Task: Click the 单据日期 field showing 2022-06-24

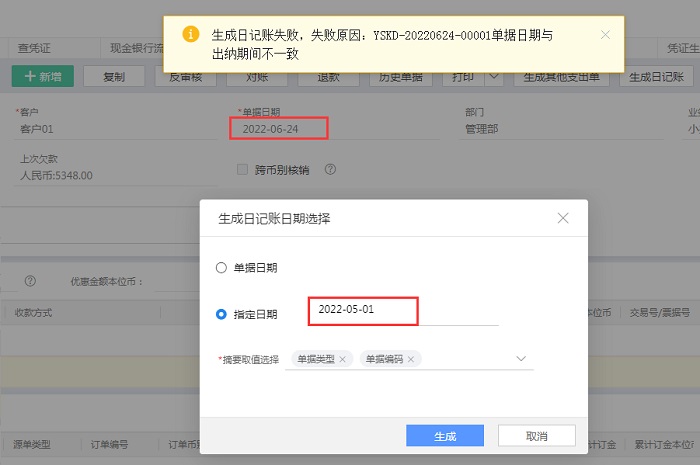Action: [x=278, y=129]
